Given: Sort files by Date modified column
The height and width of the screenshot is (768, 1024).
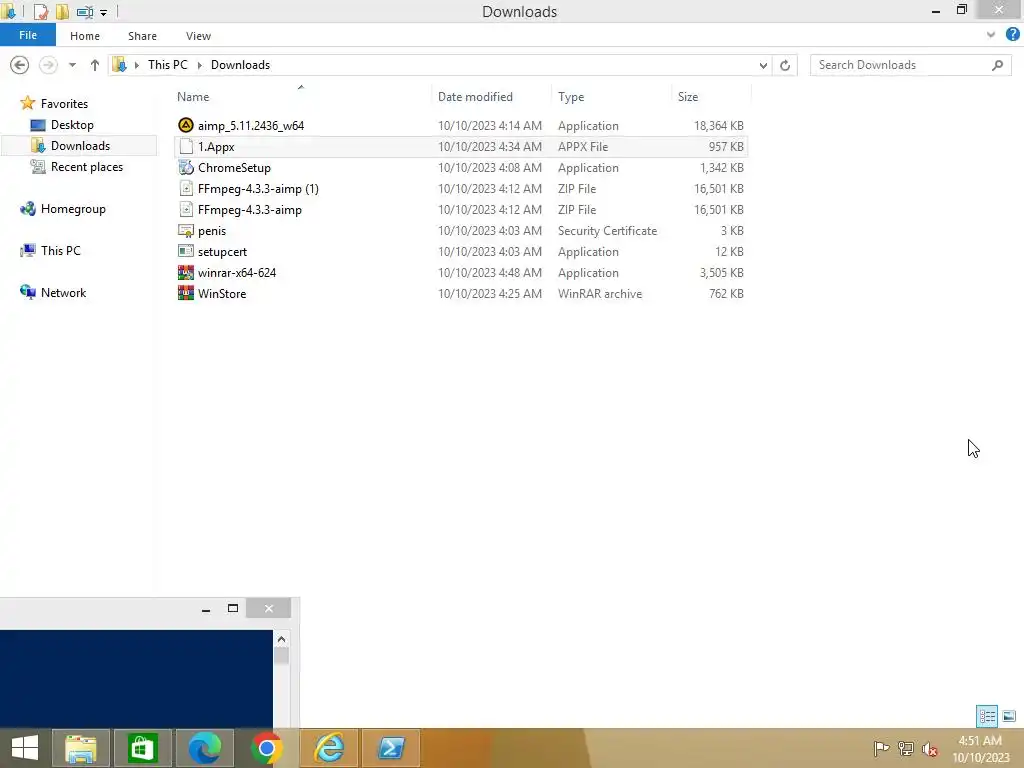Looking at the screenshot, I should (475, 97).
